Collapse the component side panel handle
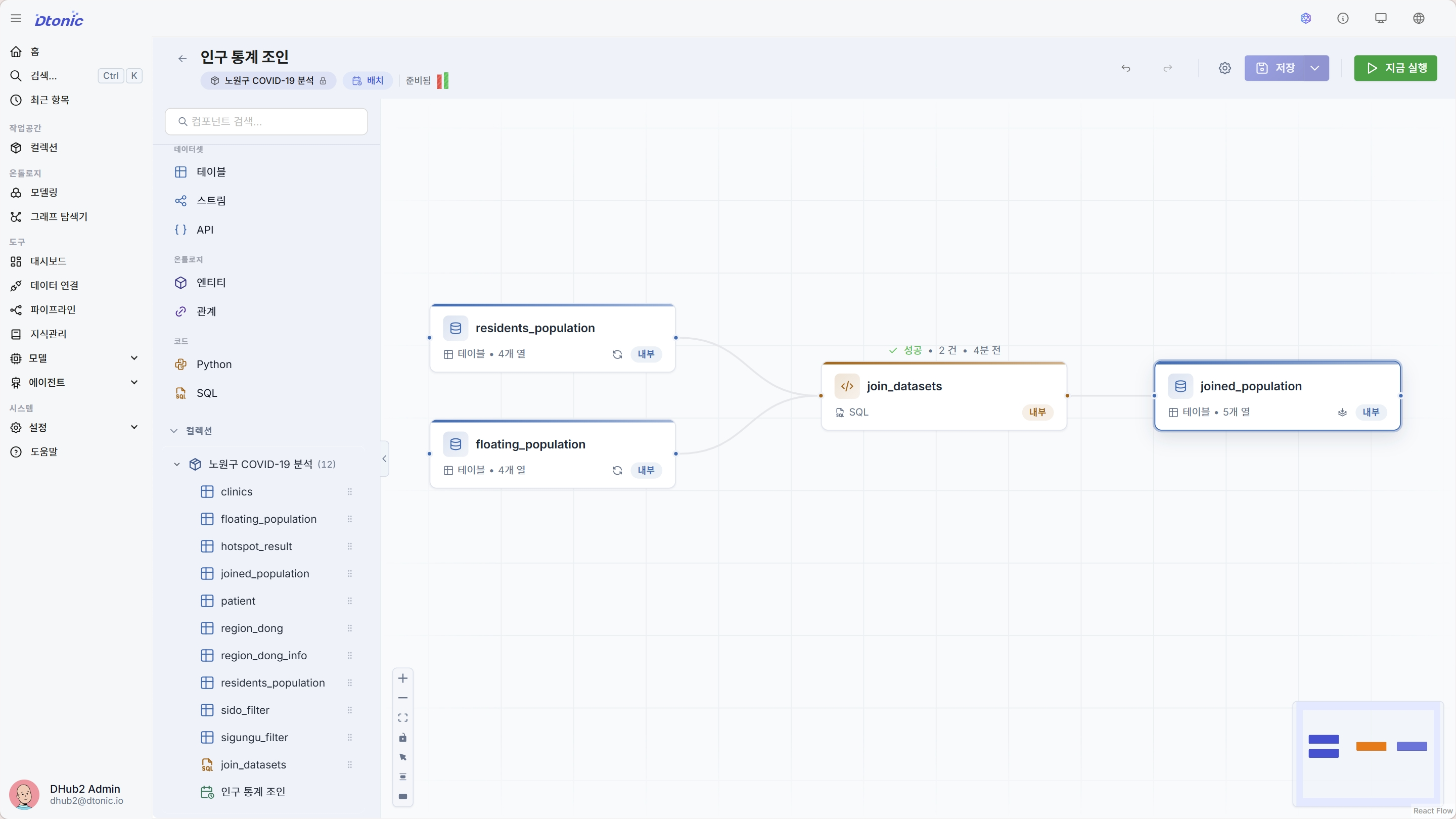The image size is (1456, 819). tap(384, 459)
